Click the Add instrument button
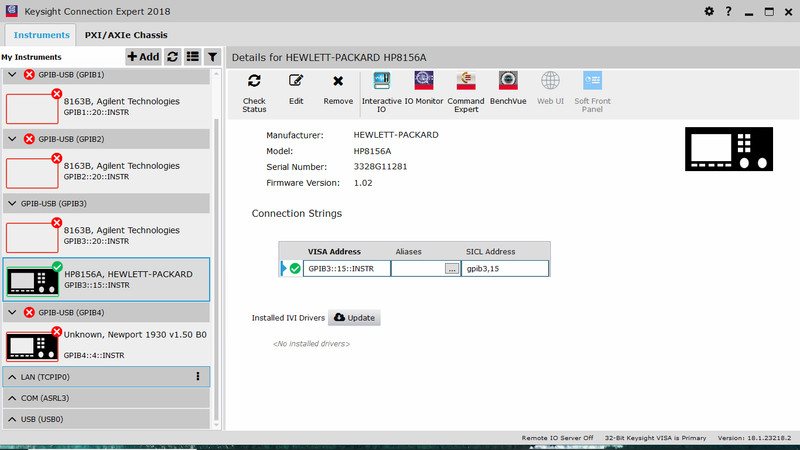 click(x=143, y=57)
